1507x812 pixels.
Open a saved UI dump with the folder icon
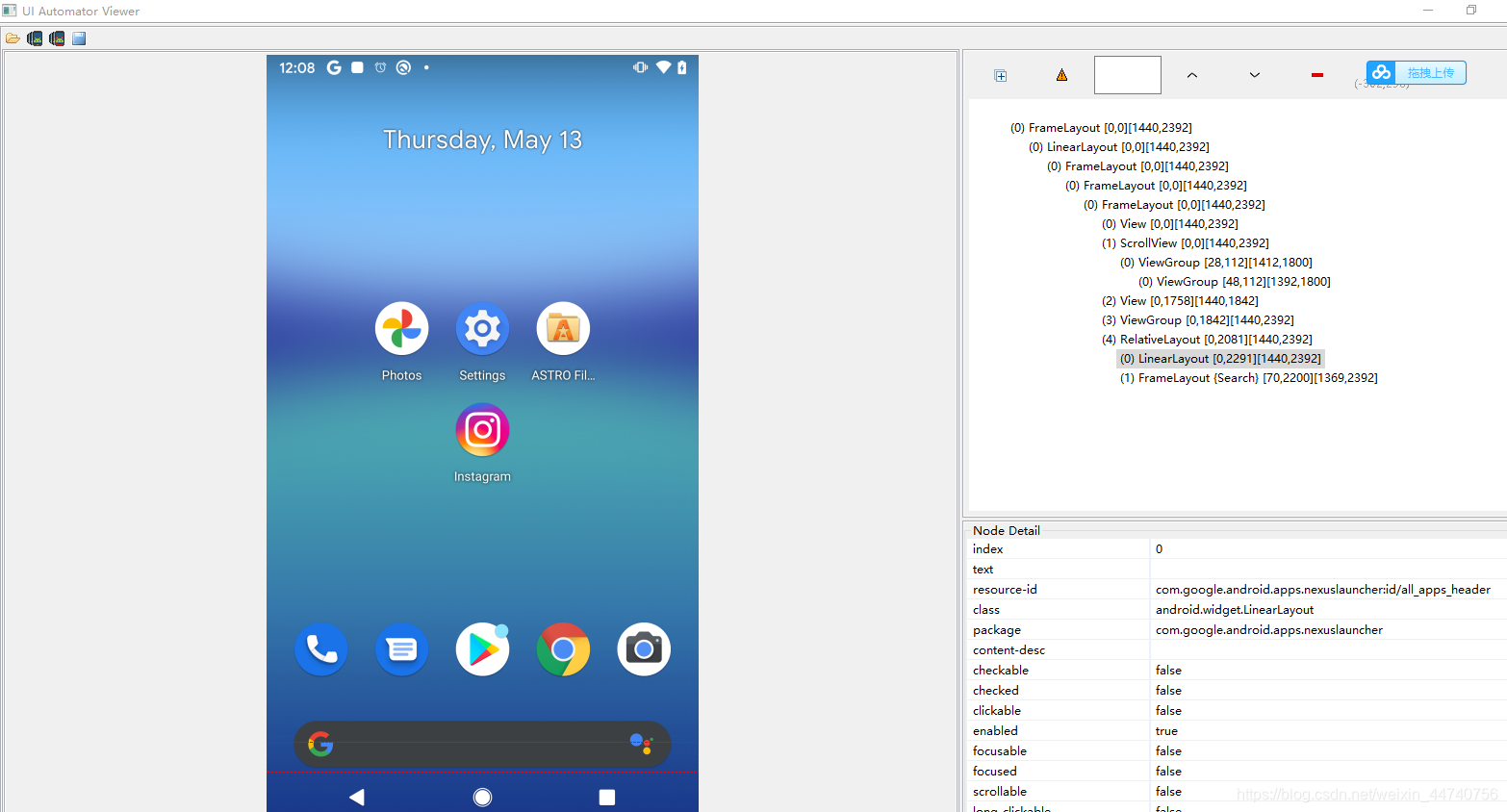coord(13,38)
